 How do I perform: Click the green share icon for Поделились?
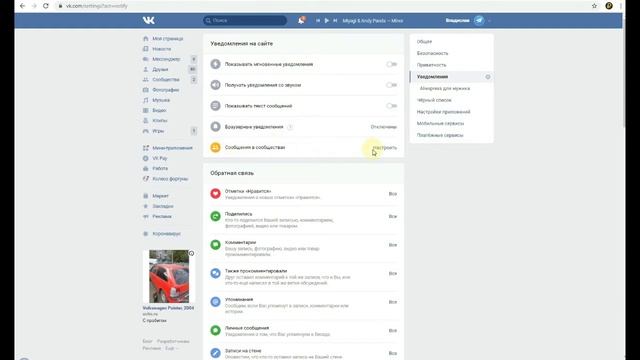216,216
